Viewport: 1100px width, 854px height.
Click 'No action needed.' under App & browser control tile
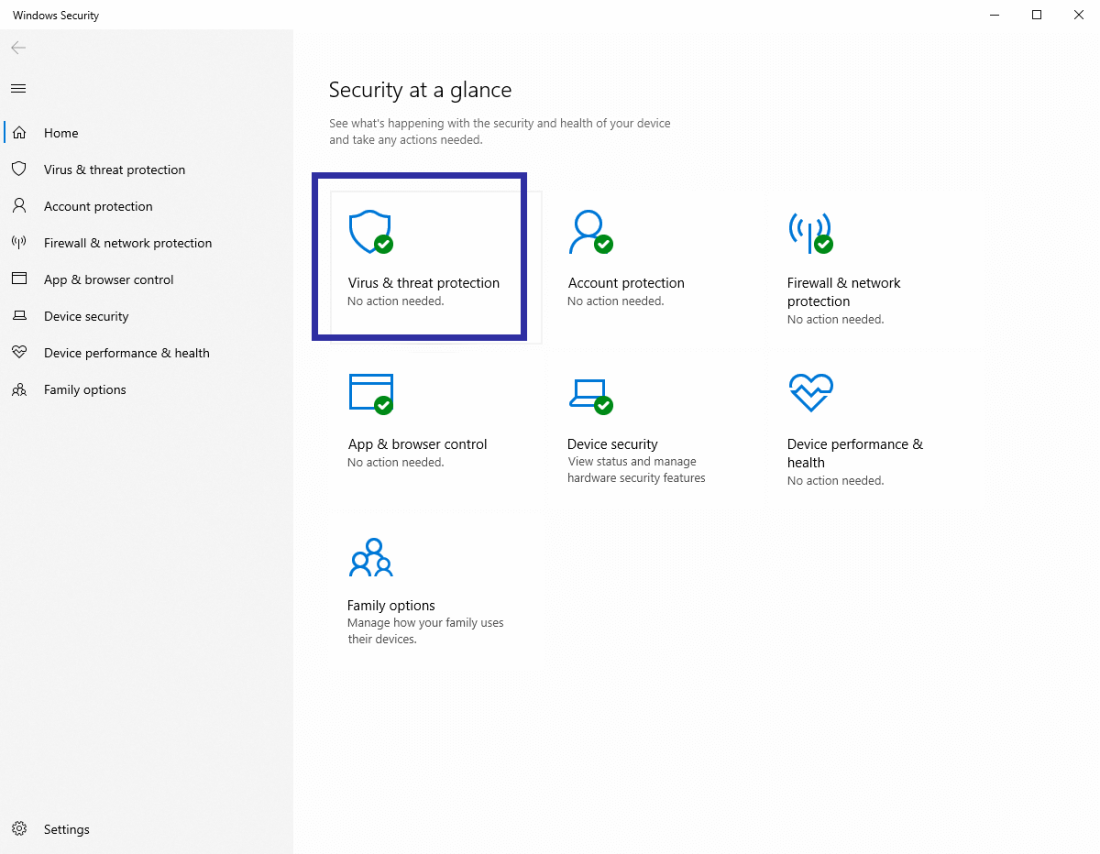click(396, 462)
